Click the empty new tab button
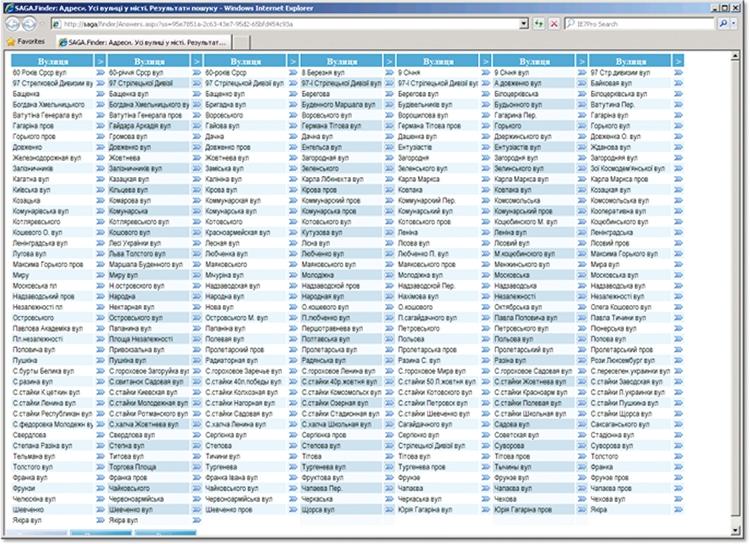750x544 pixels. point(242,42)
